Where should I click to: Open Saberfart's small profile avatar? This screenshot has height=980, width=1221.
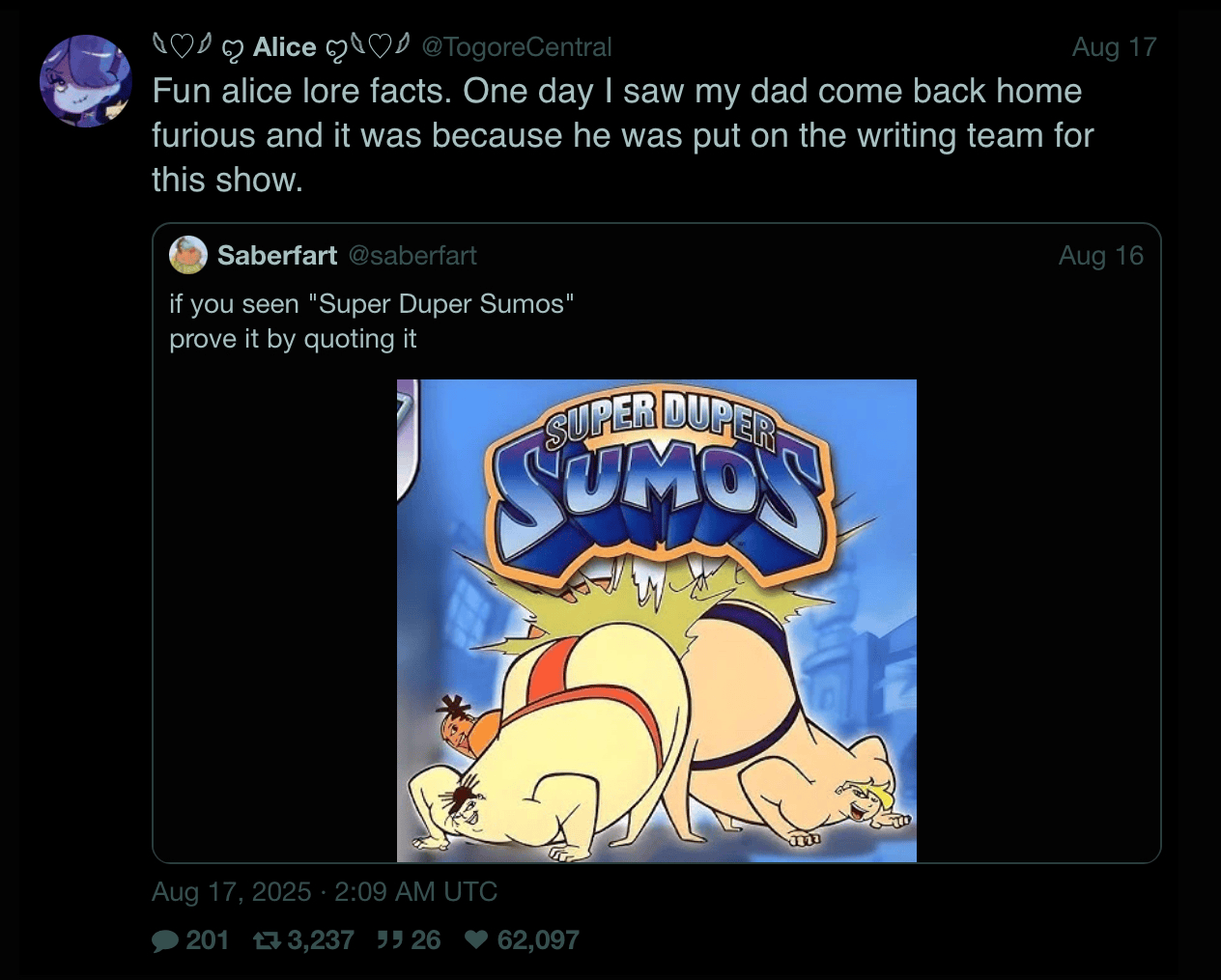(187, 255)
